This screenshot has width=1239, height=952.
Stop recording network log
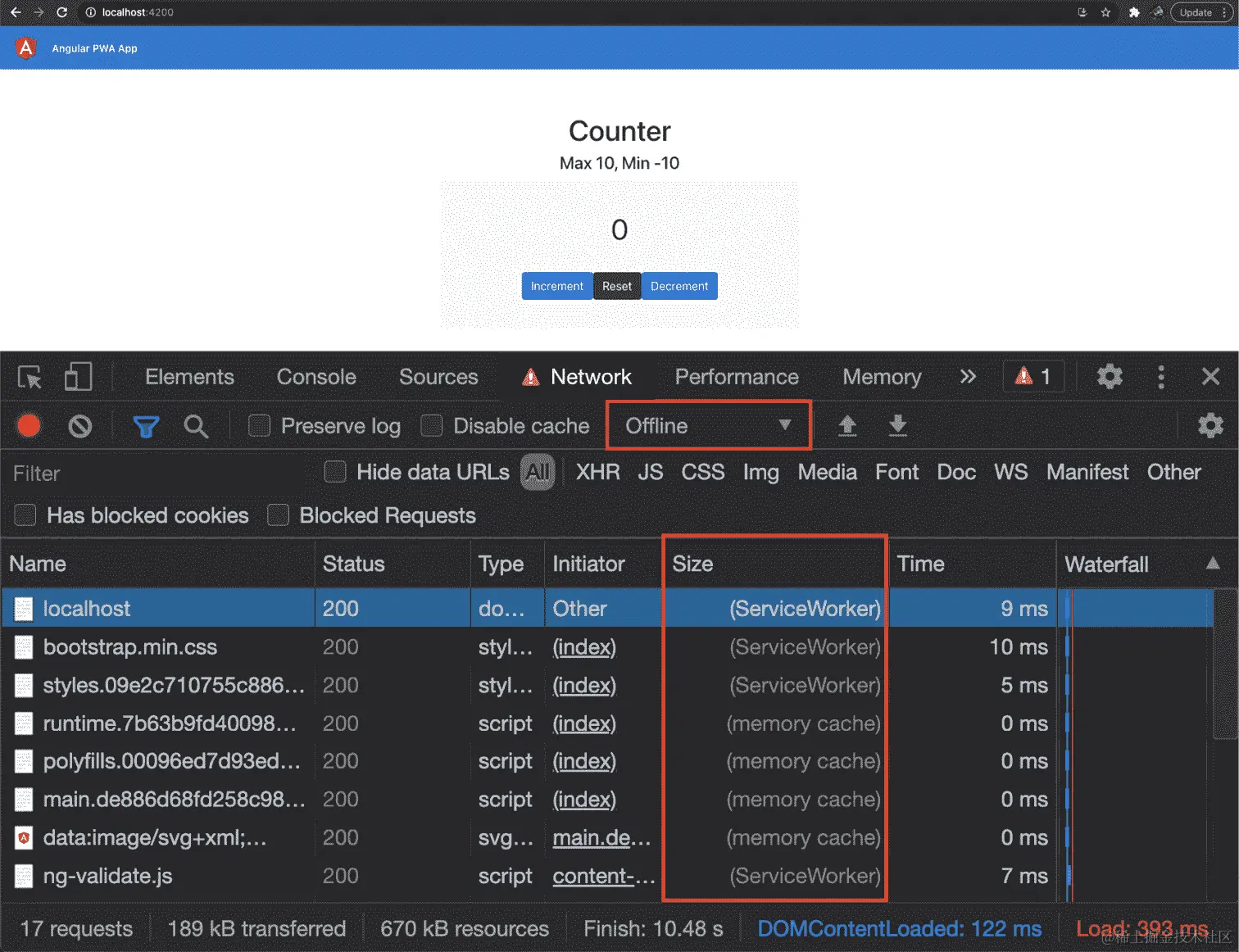click(x=29, y=426)
